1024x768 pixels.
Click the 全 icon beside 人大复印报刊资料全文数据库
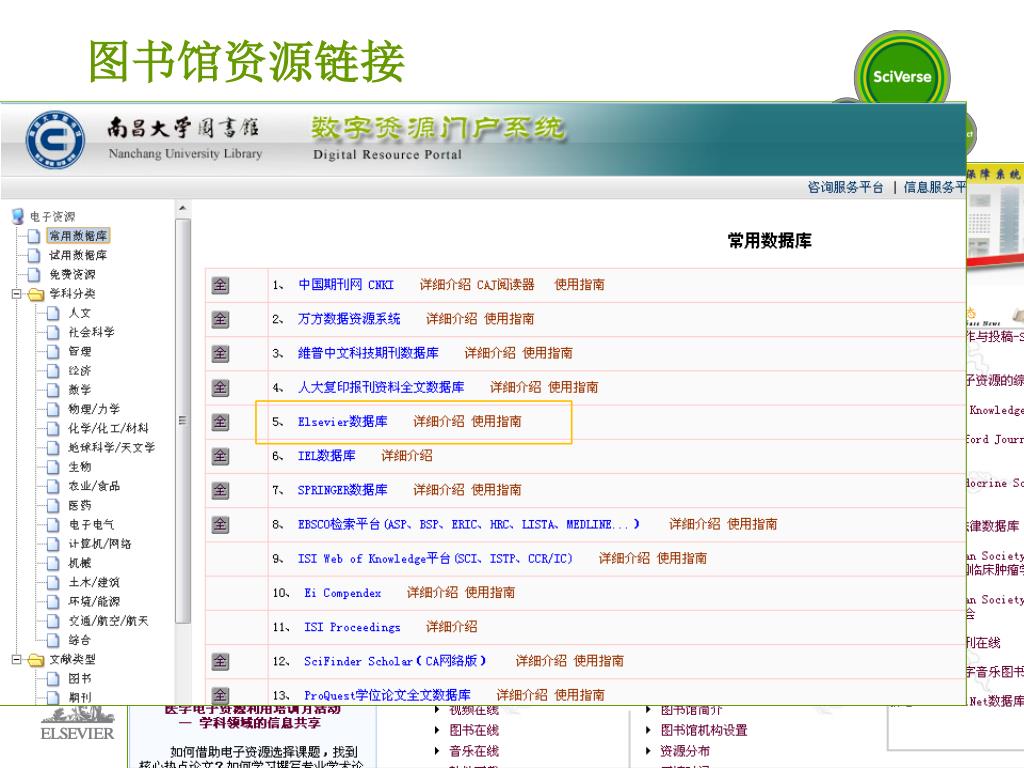pos(220,388)
